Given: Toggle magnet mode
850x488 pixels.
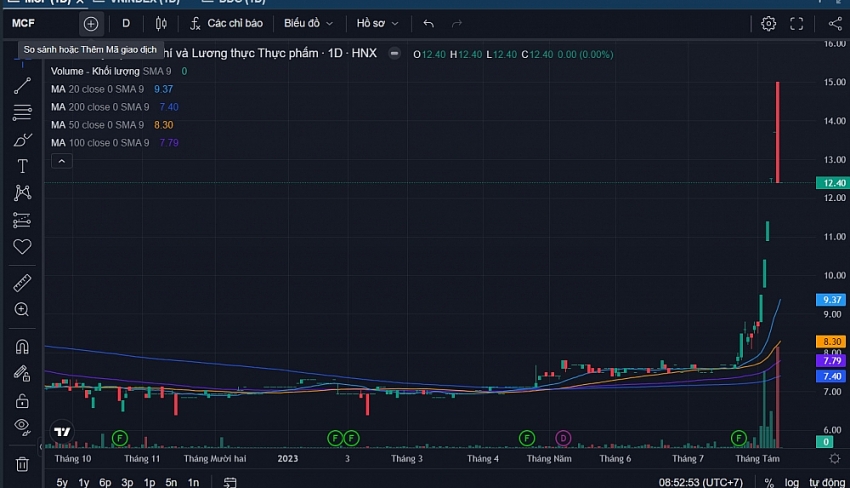Looking at the screenshot, I should (x=22, y=347).
